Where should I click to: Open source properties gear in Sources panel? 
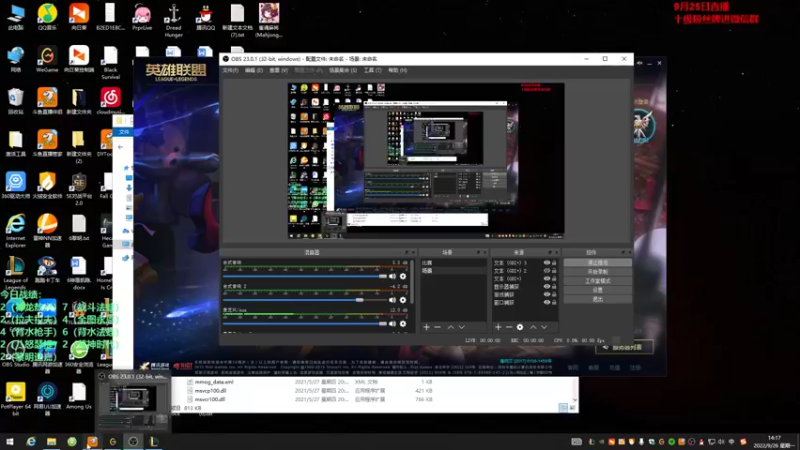(x=520, y=327)
